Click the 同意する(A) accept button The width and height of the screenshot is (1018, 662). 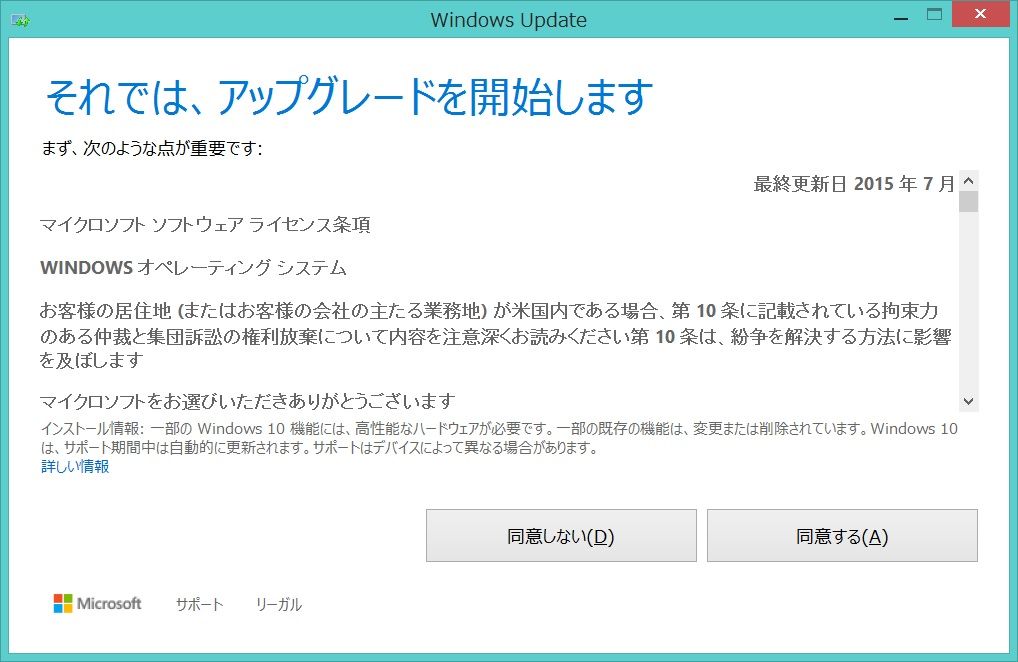(x=842, y=535)
